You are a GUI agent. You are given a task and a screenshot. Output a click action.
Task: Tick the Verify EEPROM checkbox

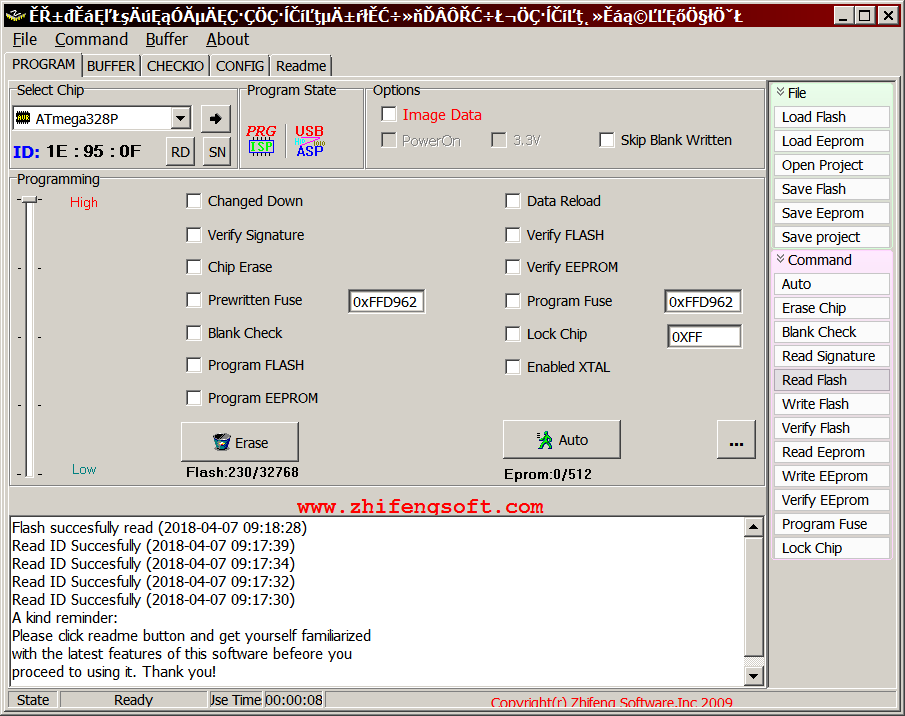513,267
